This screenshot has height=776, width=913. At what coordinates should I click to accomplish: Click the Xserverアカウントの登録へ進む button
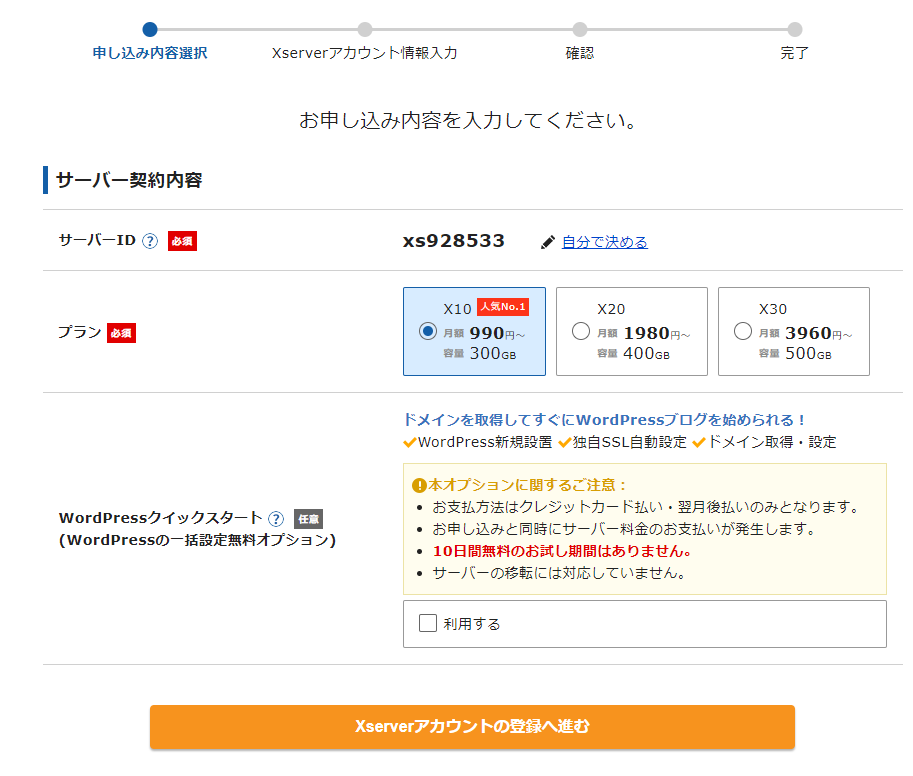pyautogui.click(x=472, y=727)
